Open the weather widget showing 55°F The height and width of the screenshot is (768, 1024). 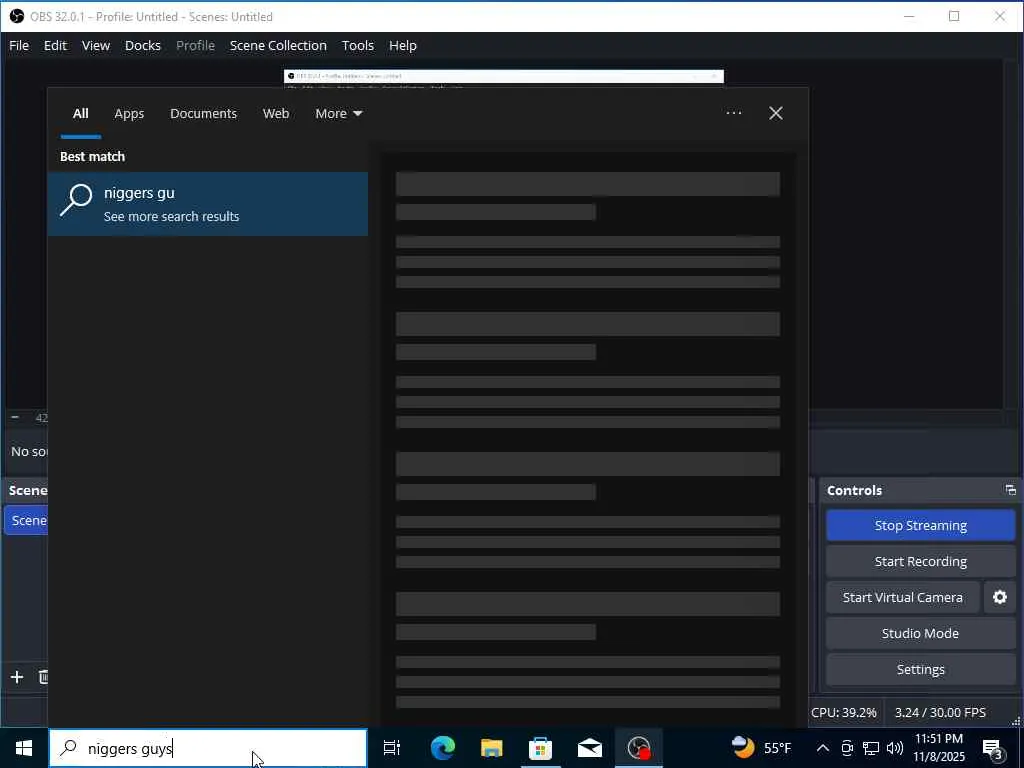point(761,748)
